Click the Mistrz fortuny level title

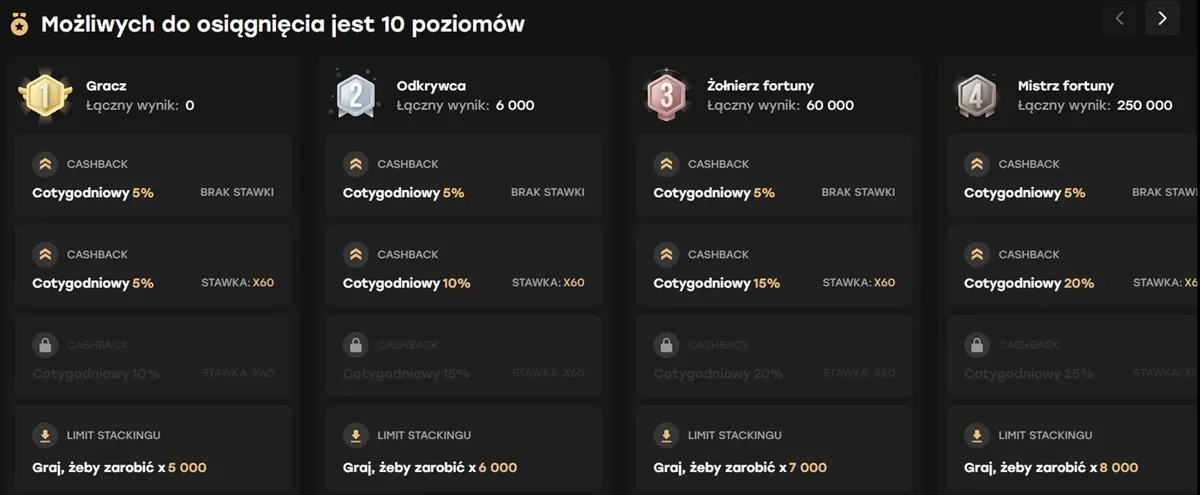[1065, 86]
